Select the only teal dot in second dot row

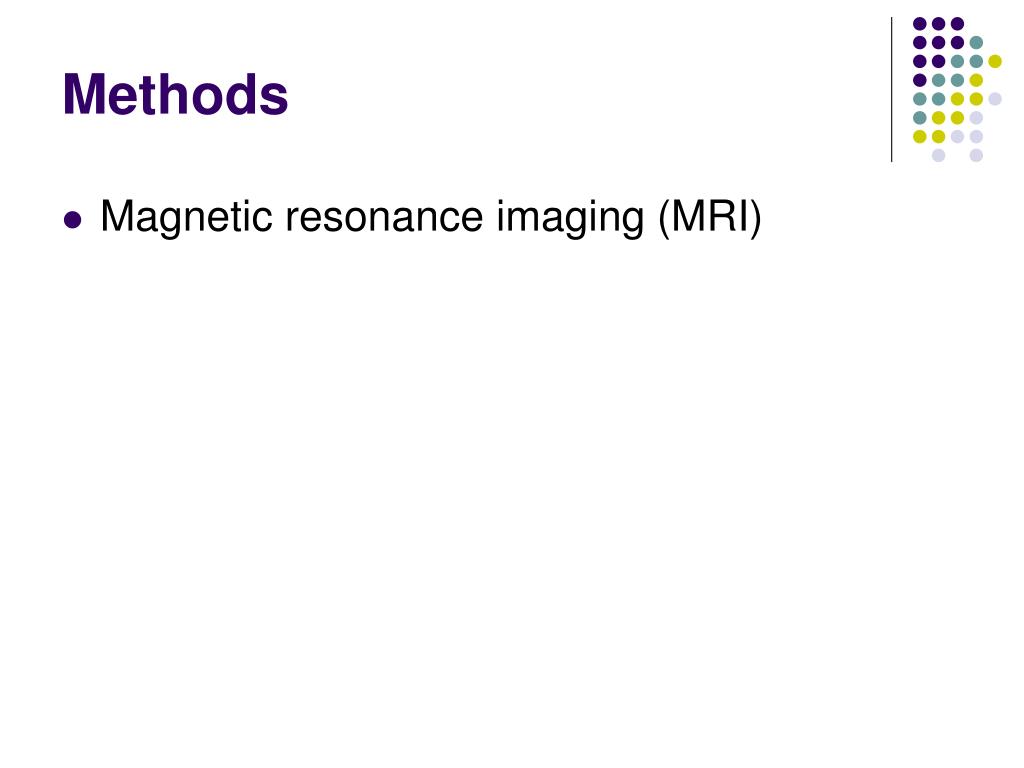(976, 43)
